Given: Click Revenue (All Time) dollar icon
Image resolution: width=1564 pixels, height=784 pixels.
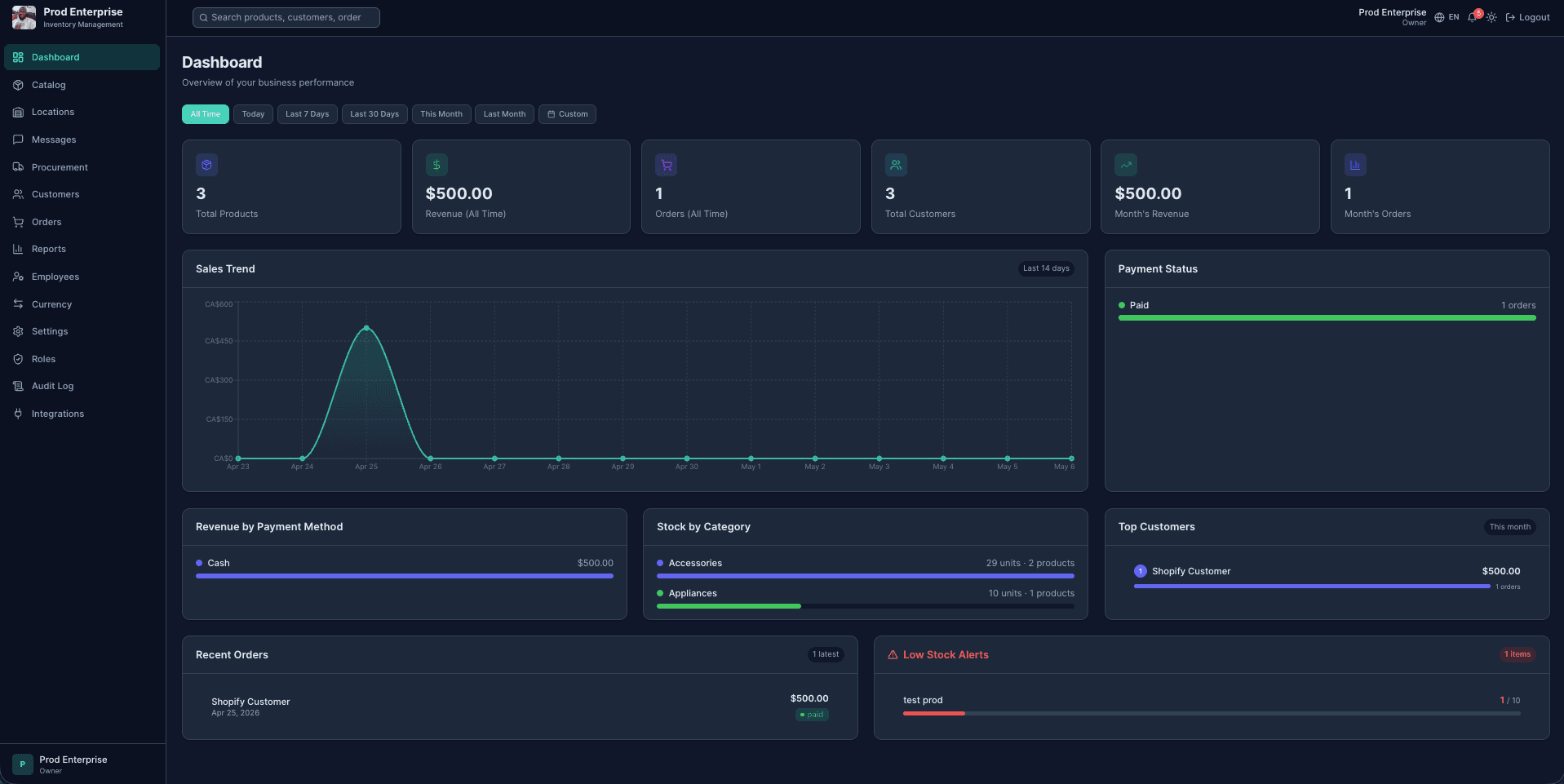Looking at the screenshot, I should pos(436,165).
